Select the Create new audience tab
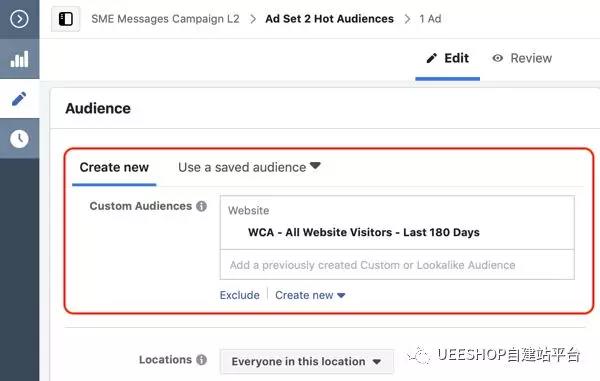The width and height of the screenshot is (600, 381). tap(114, 168)
